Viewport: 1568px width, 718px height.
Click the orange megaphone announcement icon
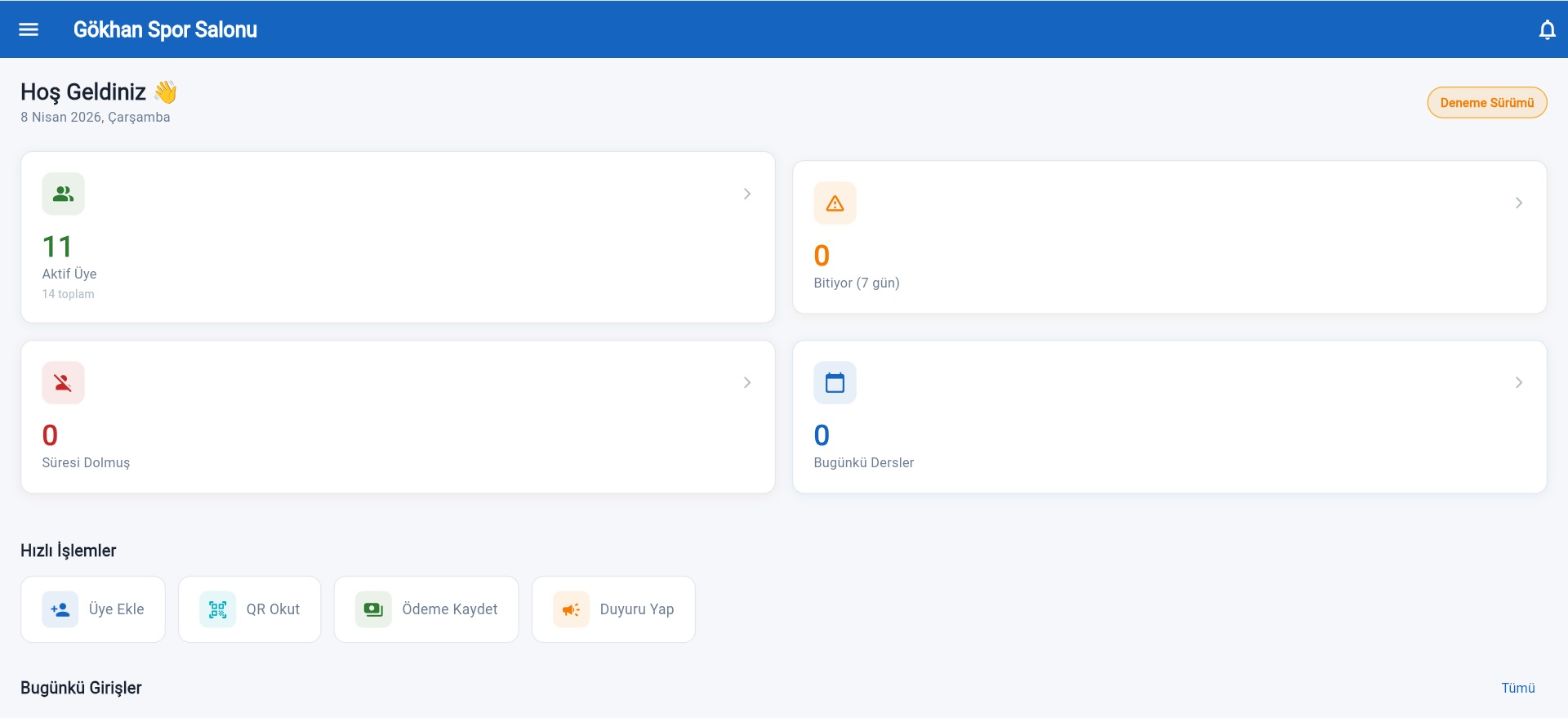pyautogui.click(x=571, y=609)
